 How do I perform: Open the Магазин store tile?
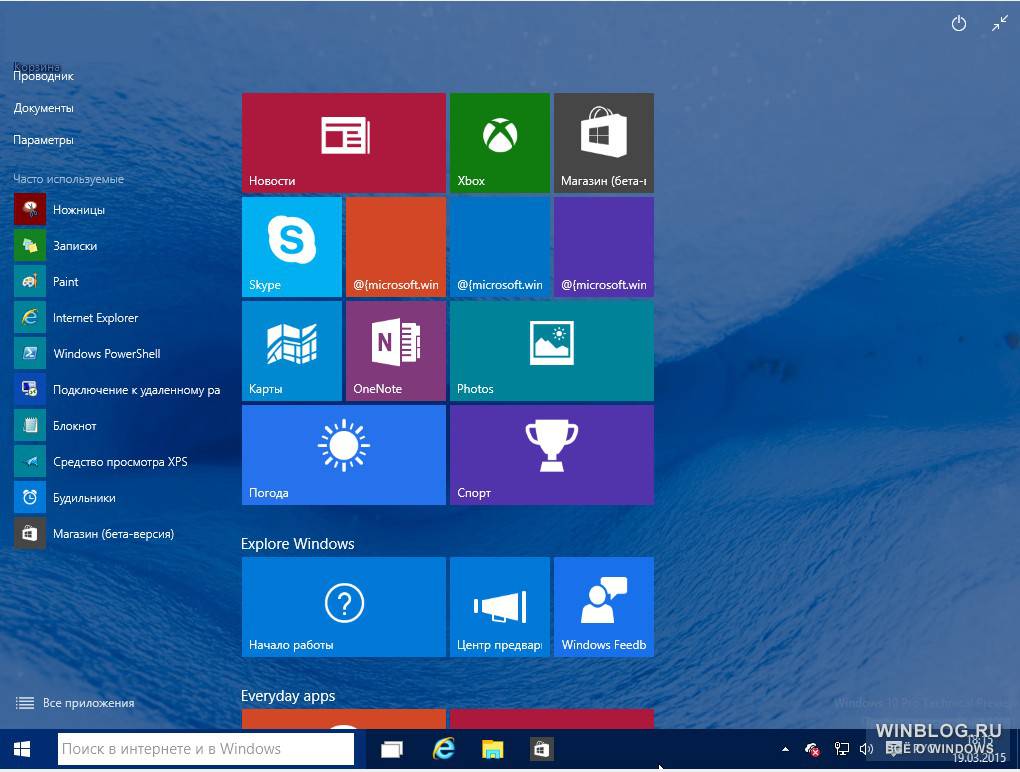pos(604,142)
